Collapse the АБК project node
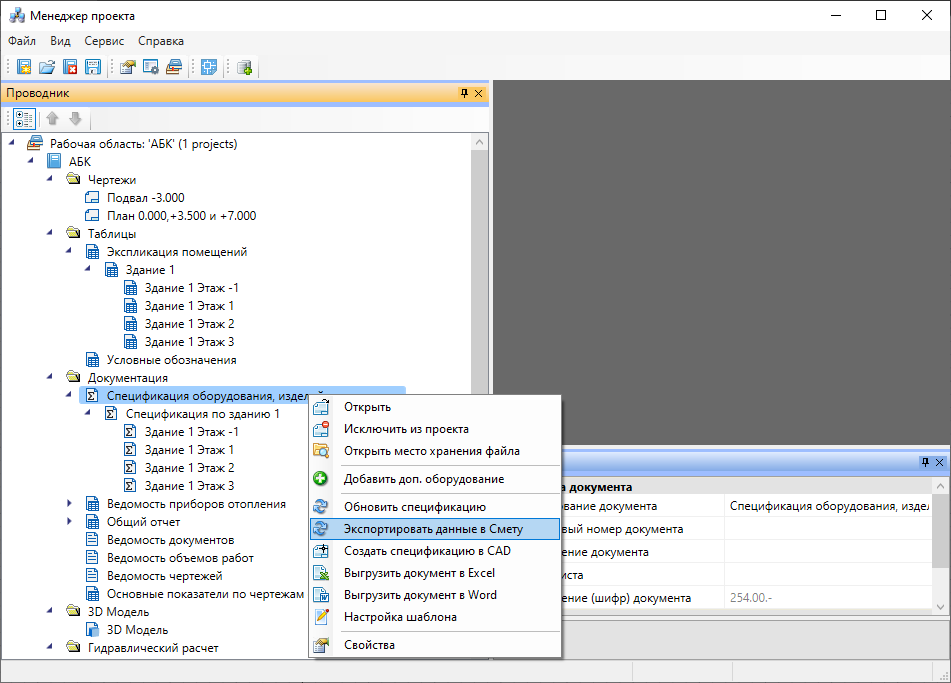 30,161
